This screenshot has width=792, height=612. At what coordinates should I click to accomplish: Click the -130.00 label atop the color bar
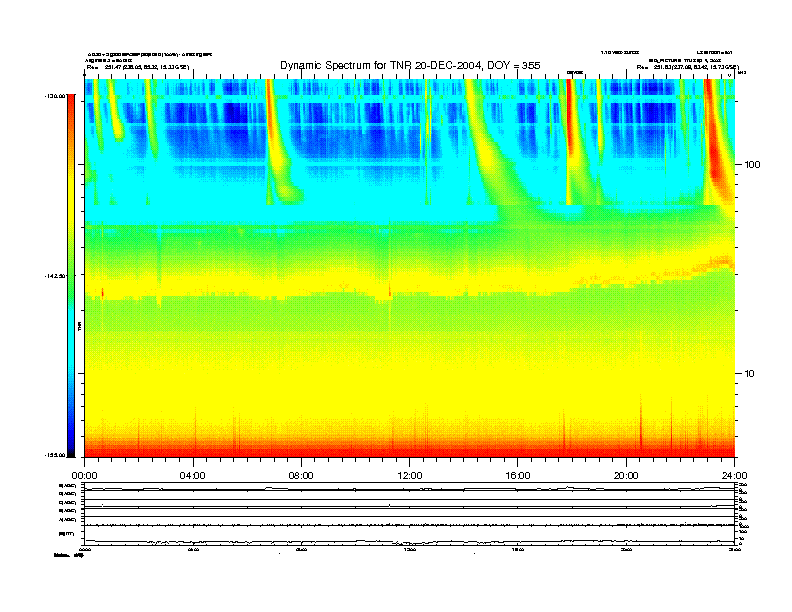[x=55, y=95]
